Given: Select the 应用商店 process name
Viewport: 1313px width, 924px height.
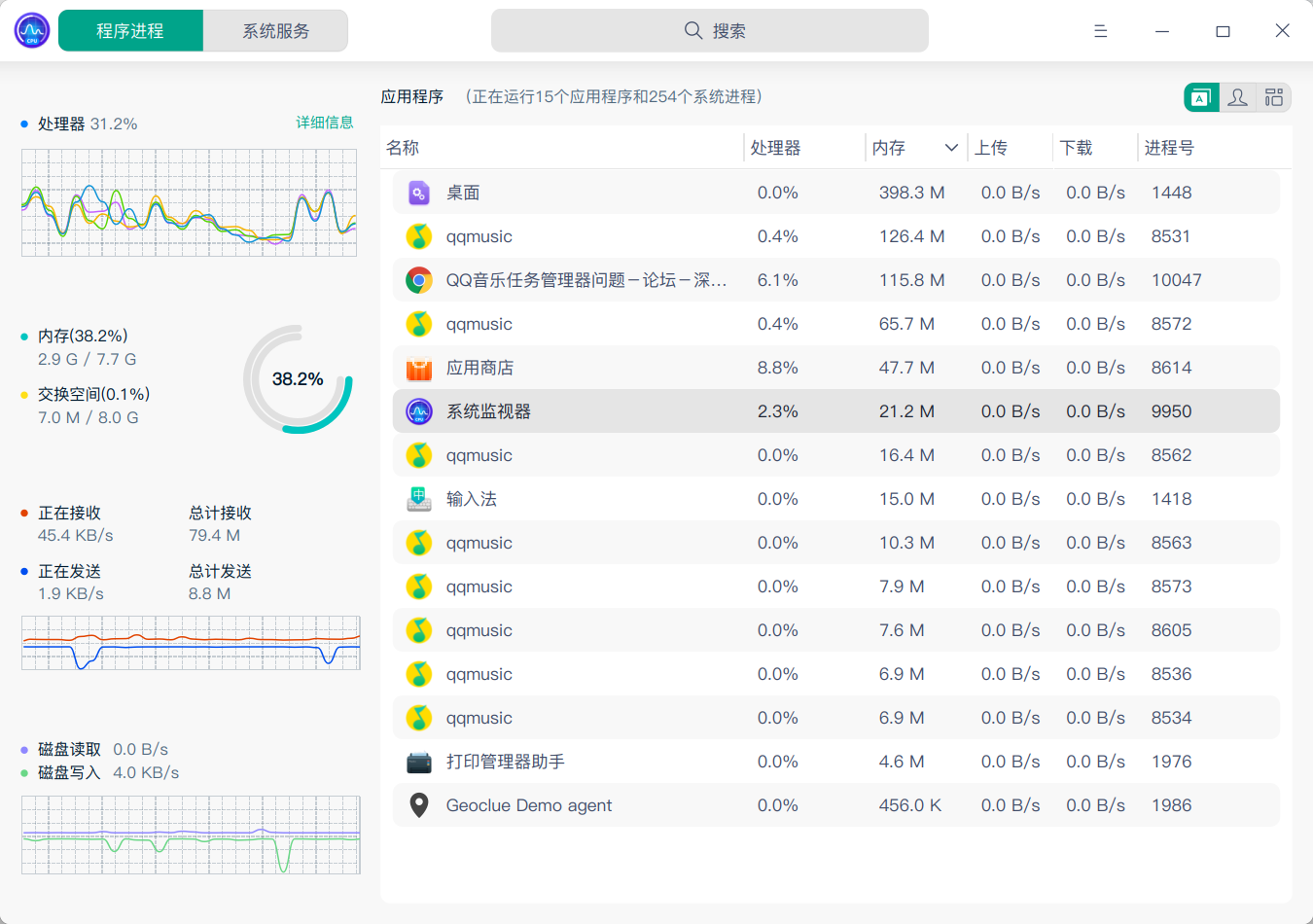Looking at the screenshot, I should [479, 368].
